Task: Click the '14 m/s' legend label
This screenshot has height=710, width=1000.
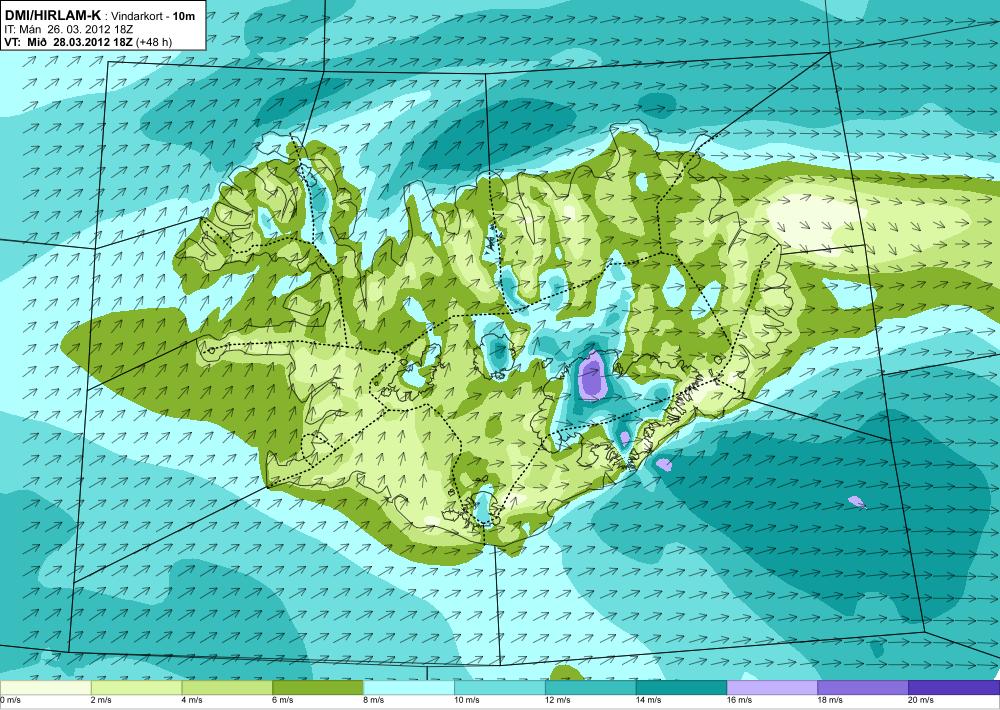Action: (649, 700)
